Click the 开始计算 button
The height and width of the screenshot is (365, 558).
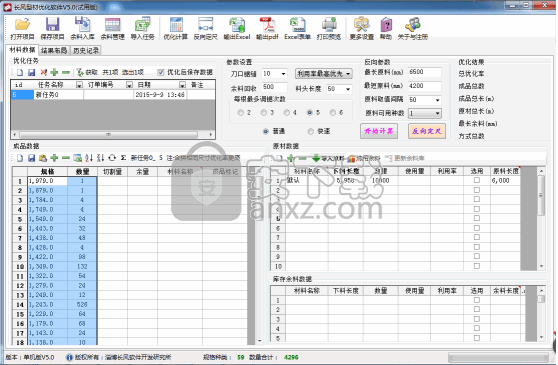pyautogui.click(x=379, y=131)
